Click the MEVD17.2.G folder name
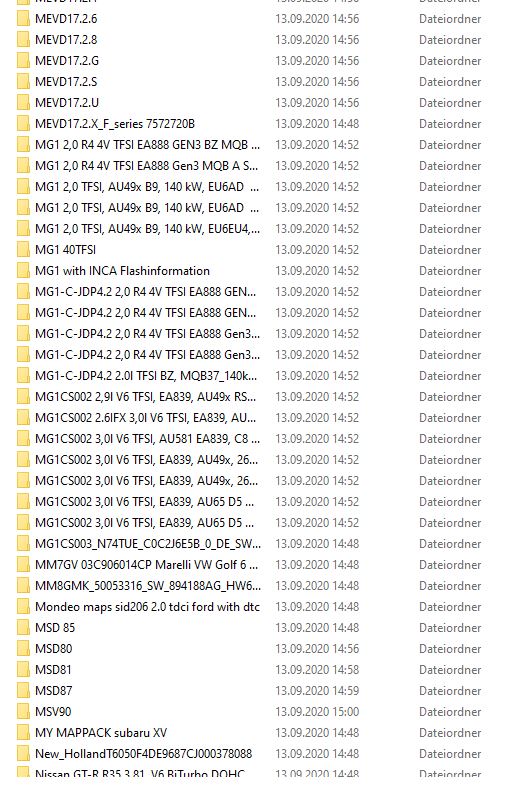This screenshot has width=529, height=792. 67,61
